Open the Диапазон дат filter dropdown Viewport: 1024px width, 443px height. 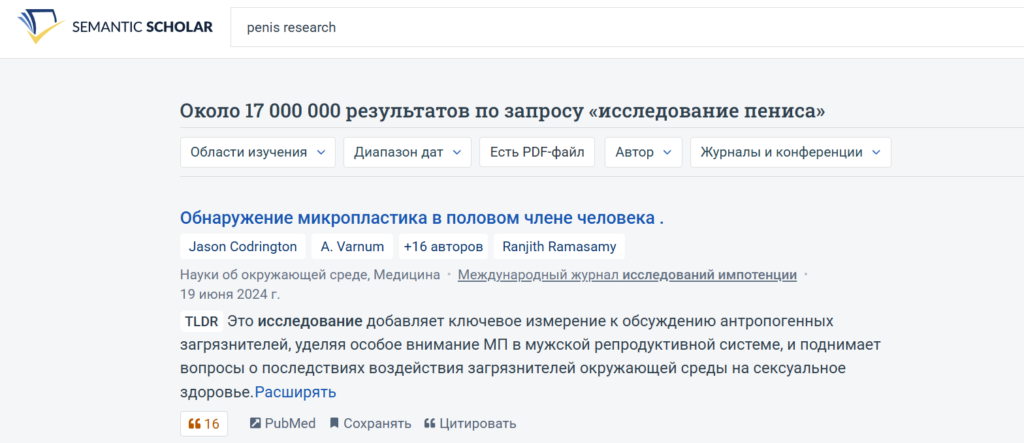[x=408, y=152]
